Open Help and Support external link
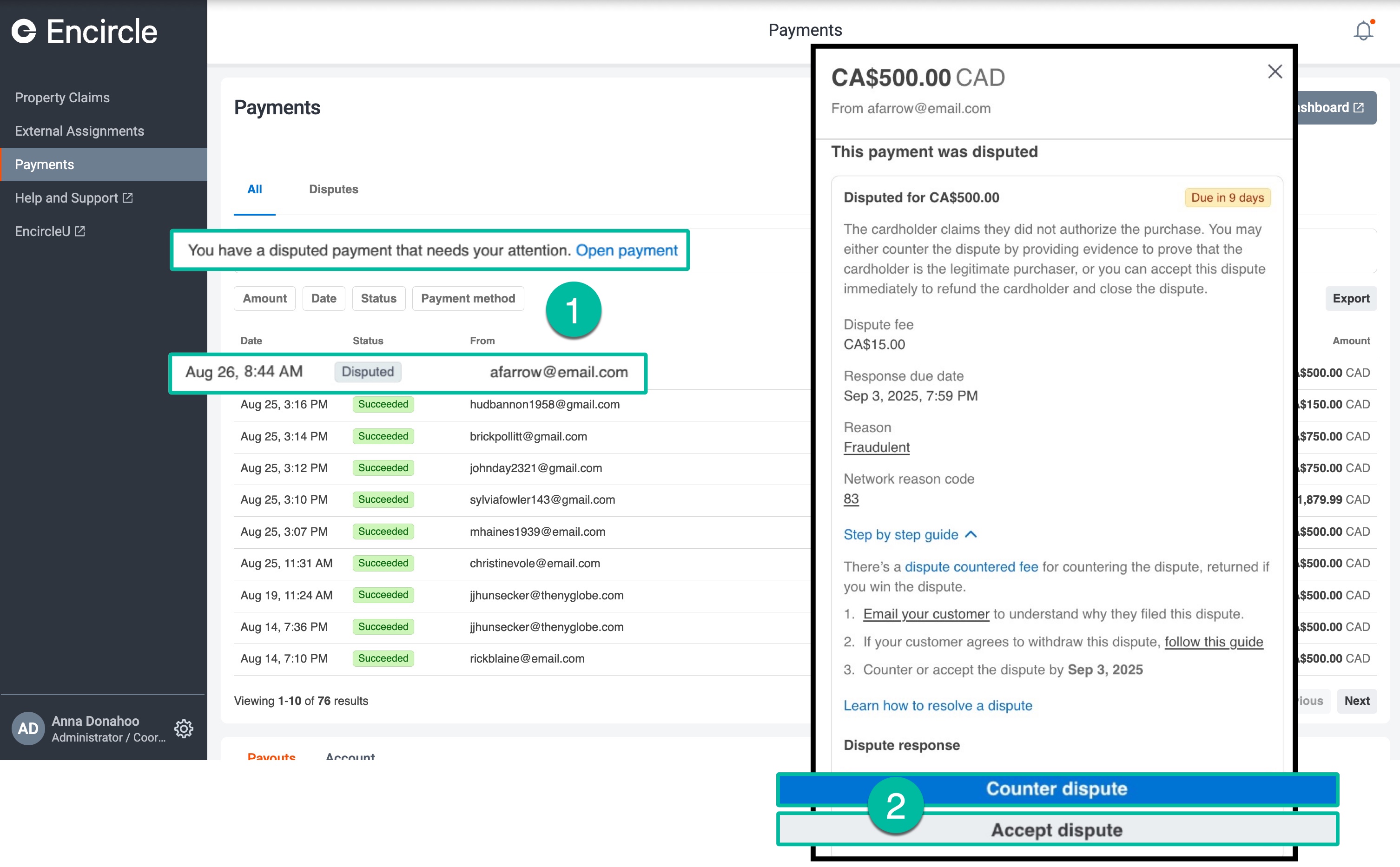The image size is (1400, 867). [x=73, y=198]
